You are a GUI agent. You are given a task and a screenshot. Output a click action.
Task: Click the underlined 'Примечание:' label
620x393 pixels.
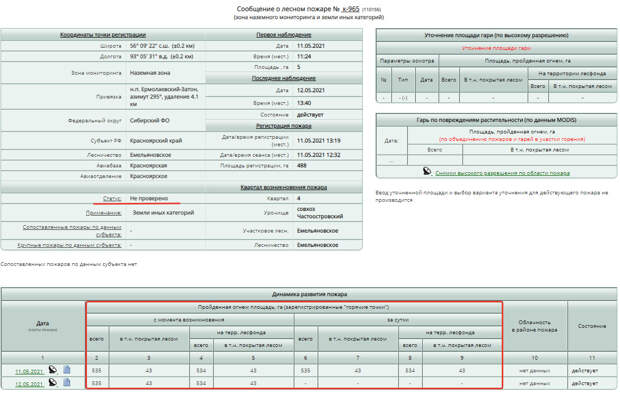pyautogui.click(x=104, y=213)
